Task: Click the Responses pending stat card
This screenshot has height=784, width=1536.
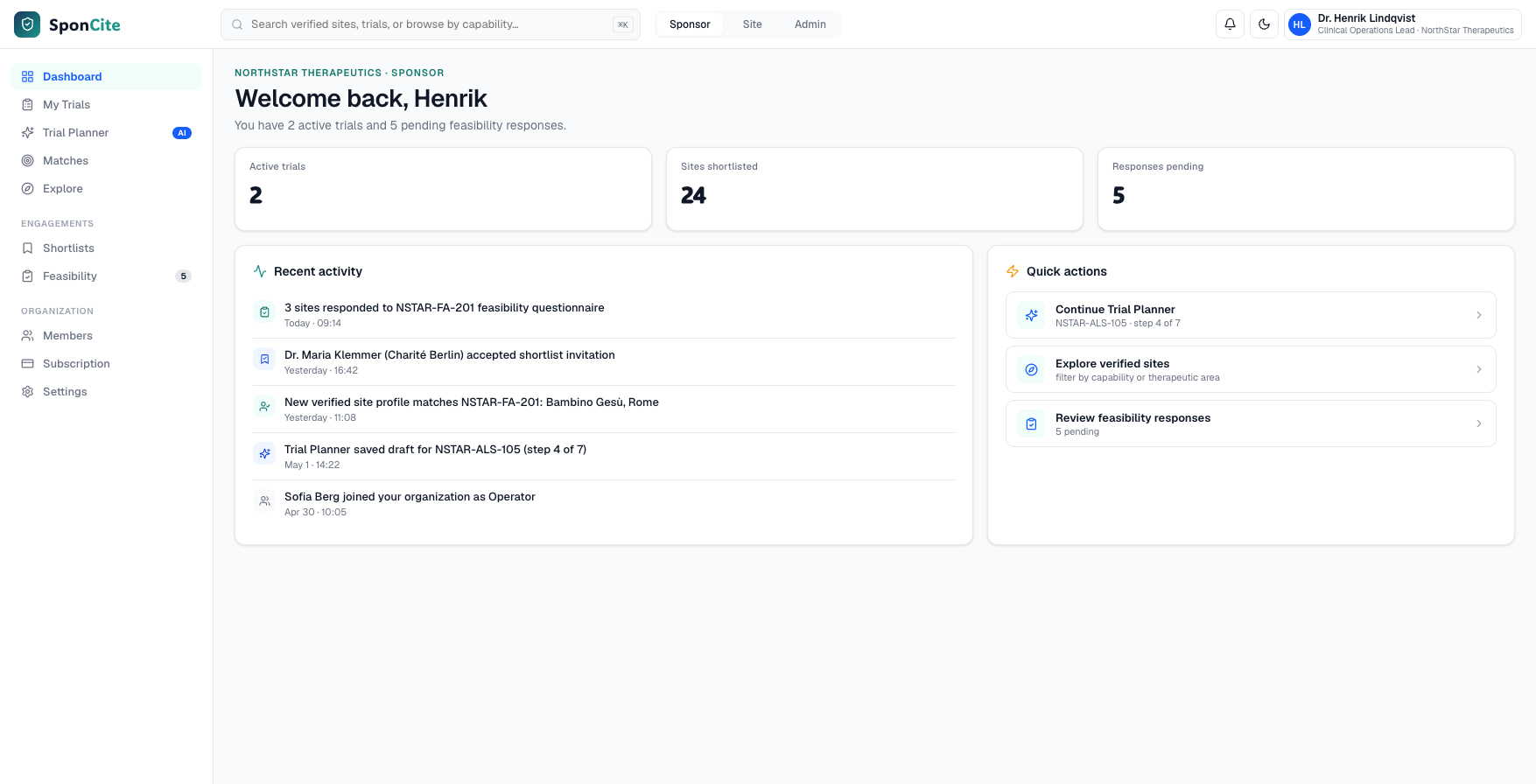Action: click(1306, 189)
